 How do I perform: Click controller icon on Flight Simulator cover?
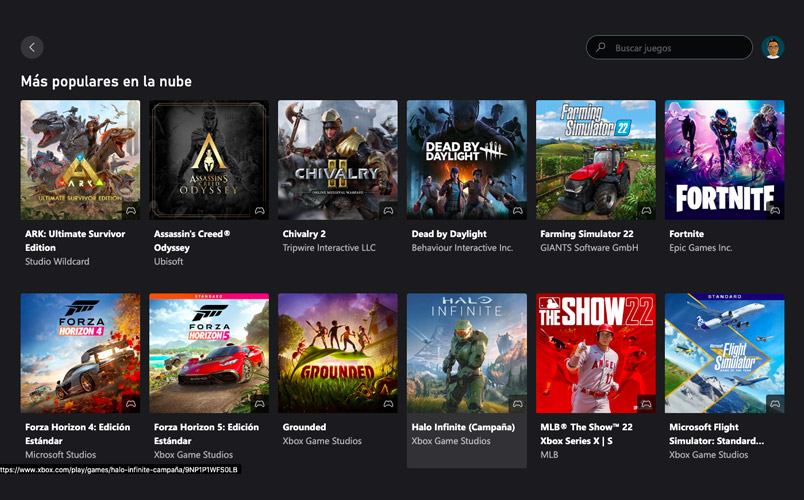[x=775, y=404]
